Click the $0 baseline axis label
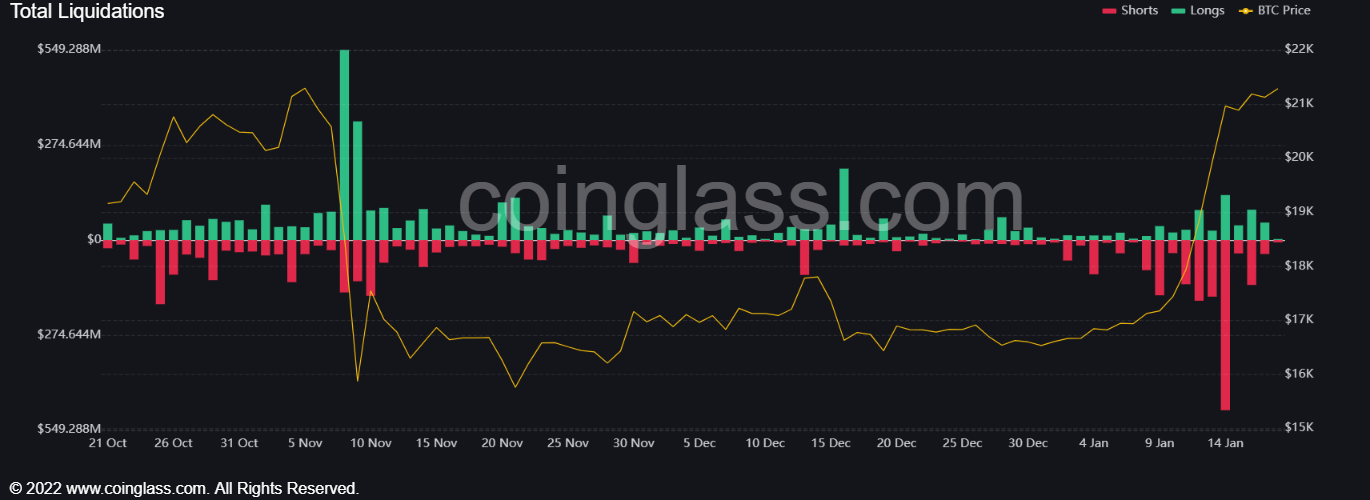1370x500 pixels. (x=94, y=239)
